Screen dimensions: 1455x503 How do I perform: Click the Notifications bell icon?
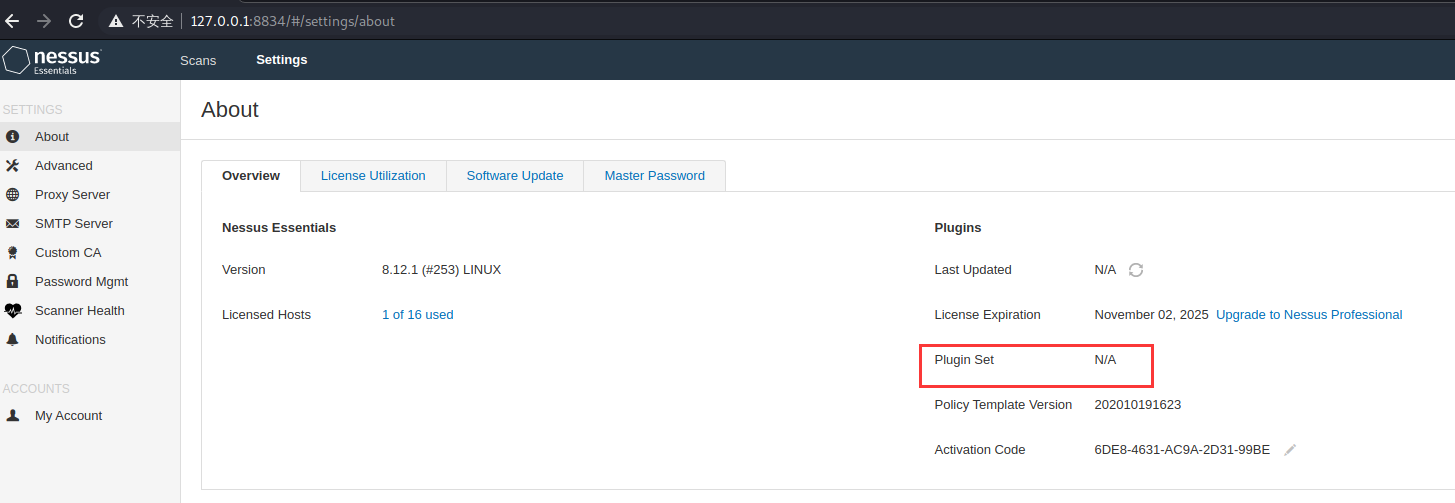click(12, 340)
